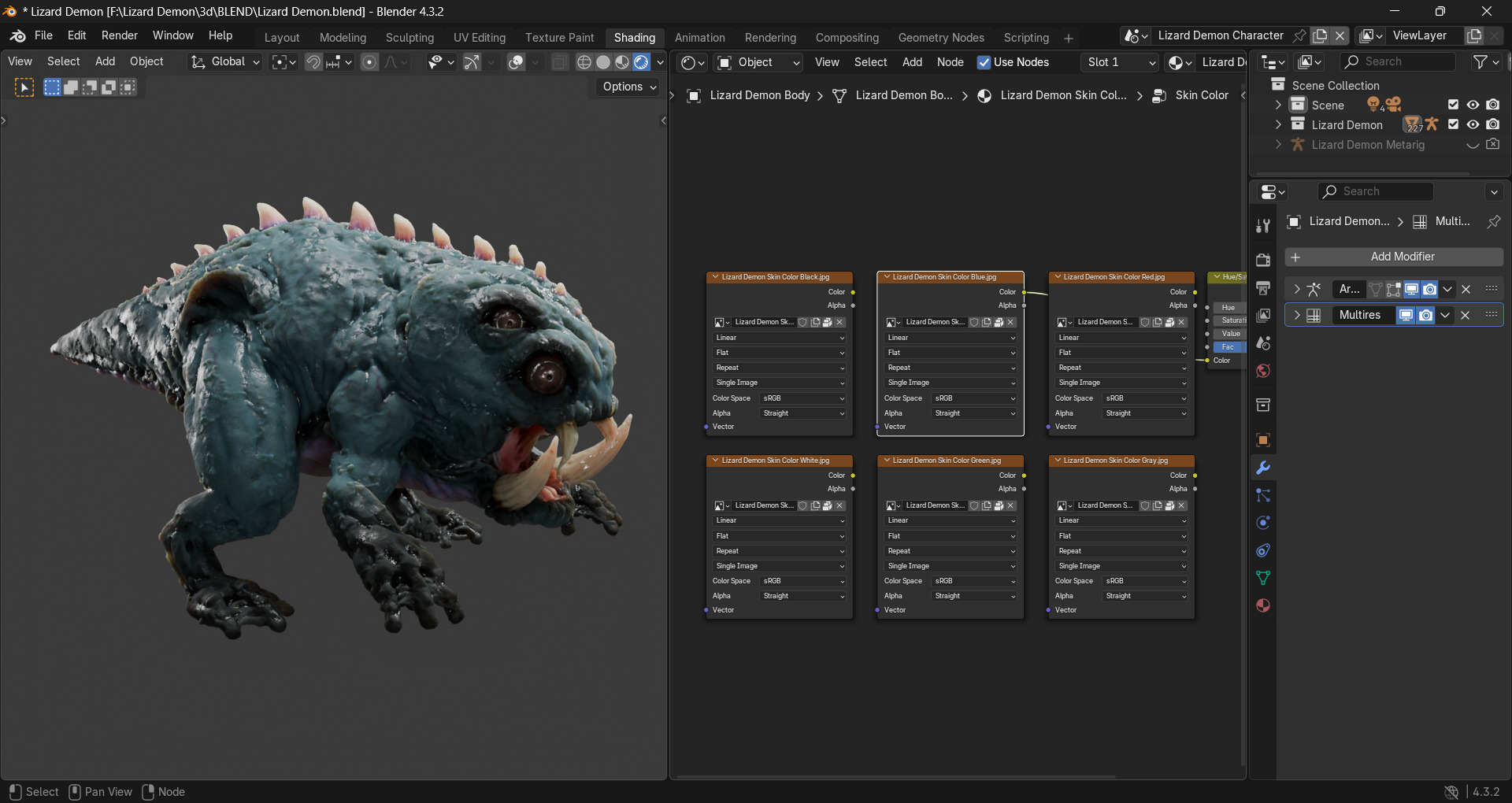Expand the Multires modifier panel
This screenshot has width=1512, height=803.
(1296, 315)
